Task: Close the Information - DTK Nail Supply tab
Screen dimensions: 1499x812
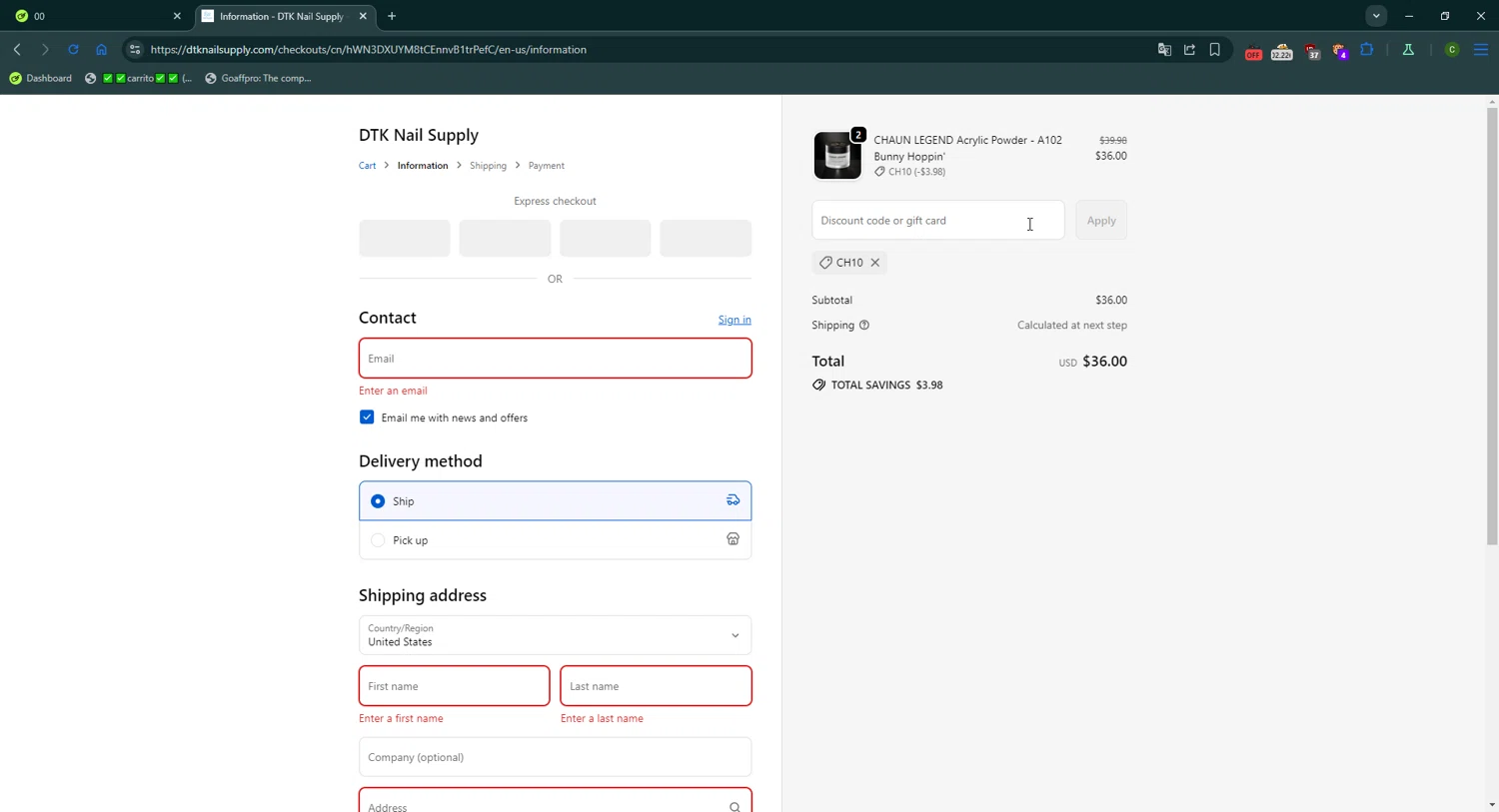Action: (363, 16)
